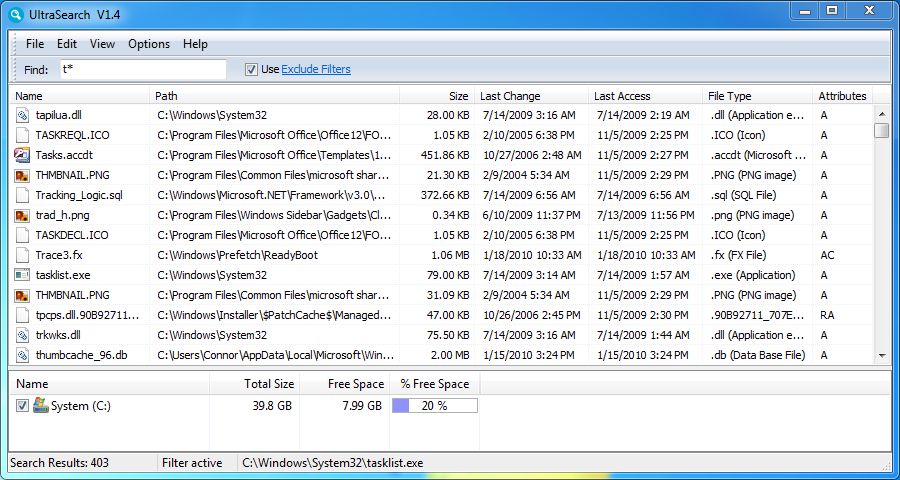Sort results by Size column header
This screenshot has width=900, height=480.
[x=437, y=96]
